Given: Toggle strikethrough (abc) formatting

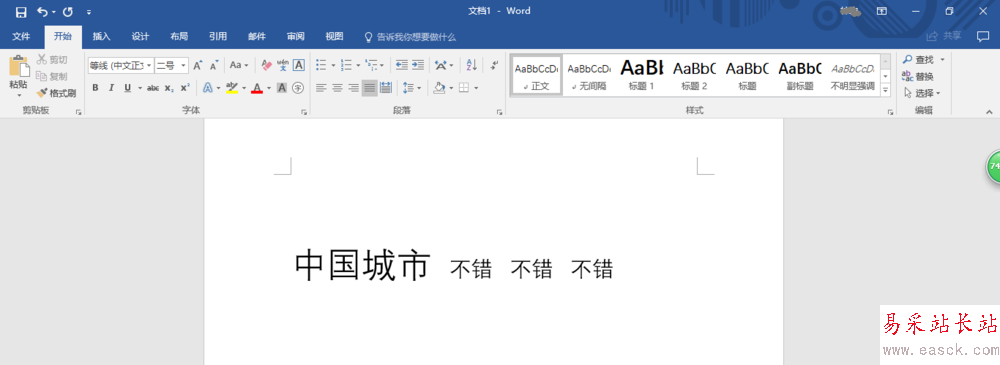Looking at the screenshot, I should (153, 87).
